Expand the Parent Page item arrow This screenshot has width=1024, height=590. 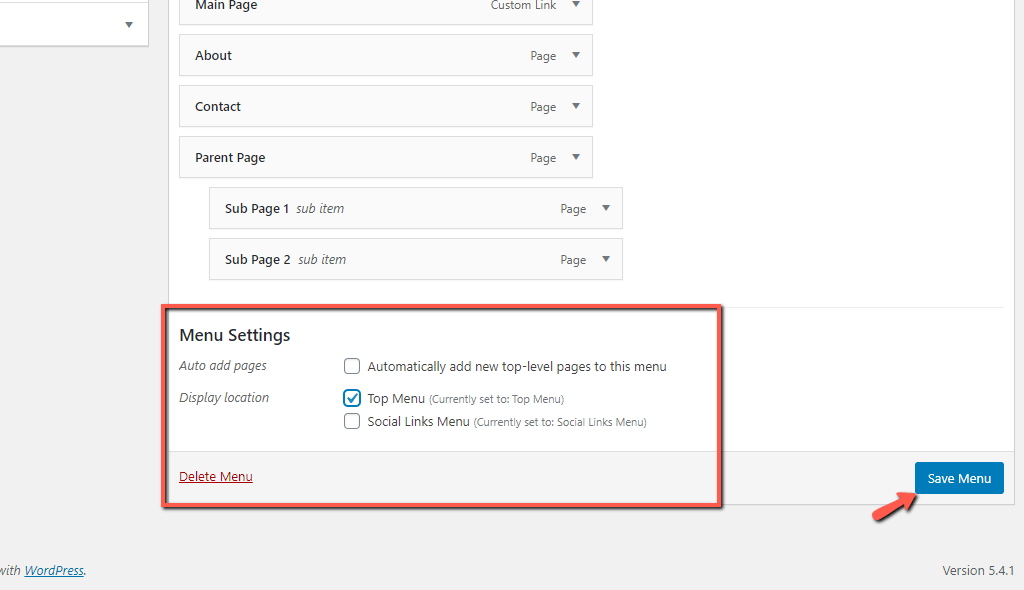point(576,157)
